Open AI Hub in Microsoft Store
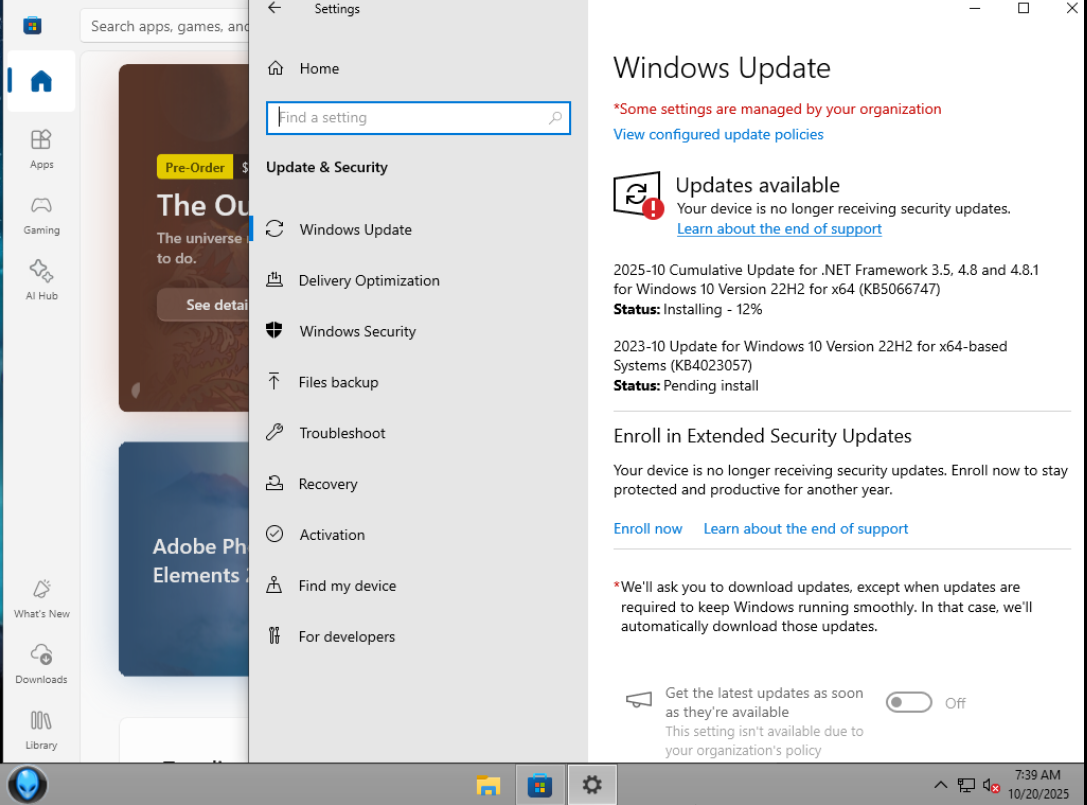The height and width of the screenshot is (805, 1087). coord(42,280)
